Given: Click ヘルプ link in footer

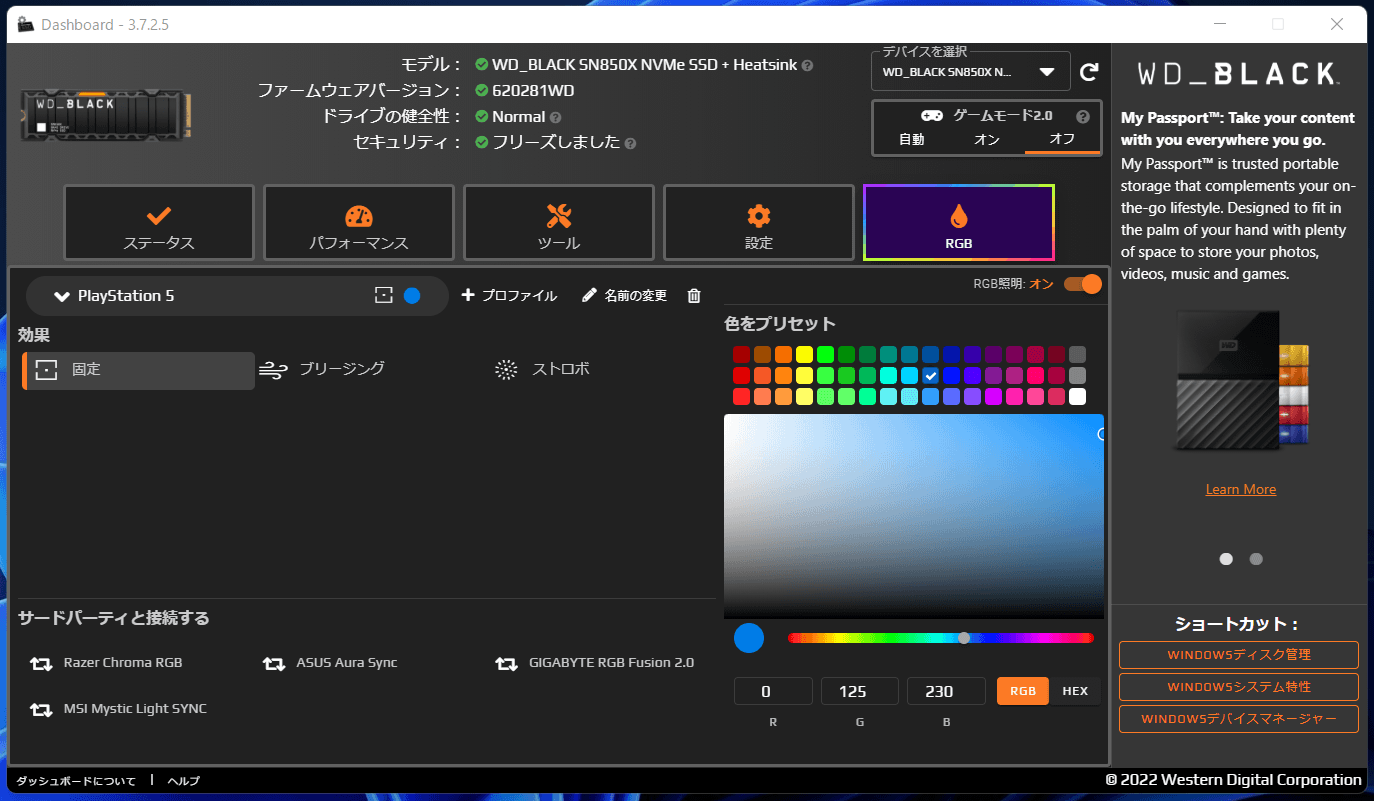Looking at the screenshot, I should tap(184, 781).
